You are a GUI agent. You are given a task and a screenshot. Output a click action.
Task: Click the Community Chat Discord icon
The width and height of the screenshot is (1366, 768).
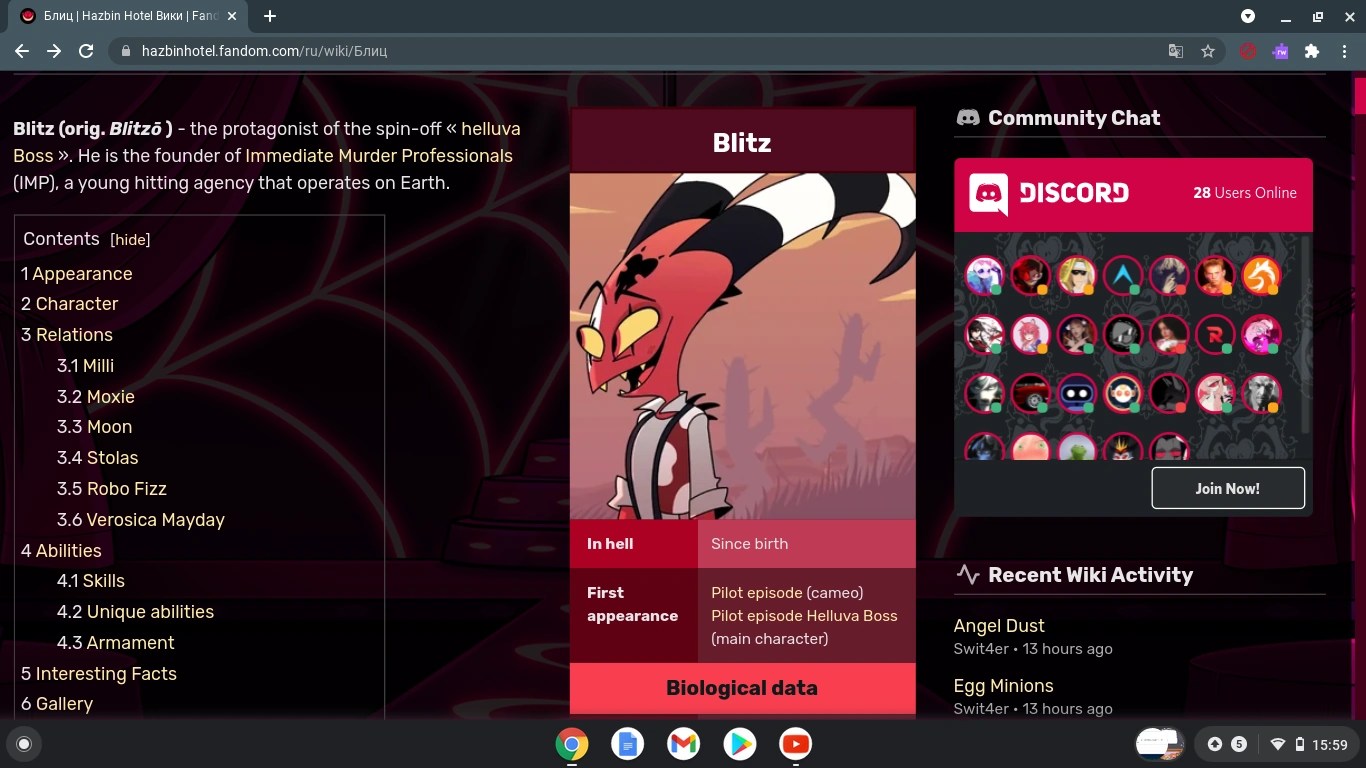point(968,118)
